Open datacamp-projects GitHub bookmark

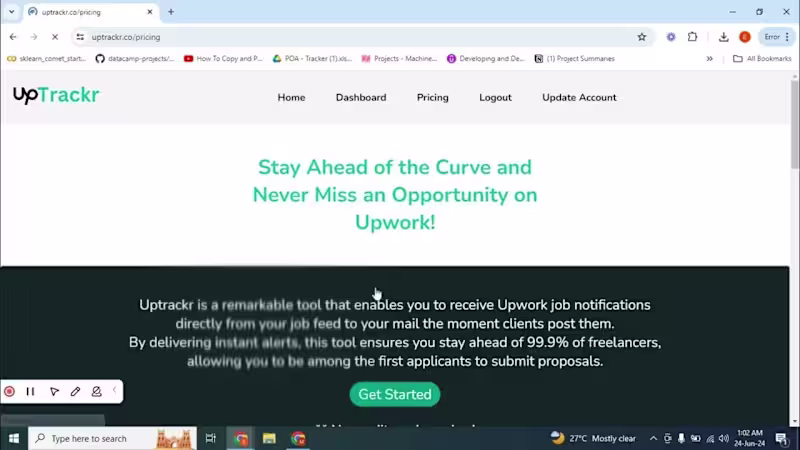(135, 59)
